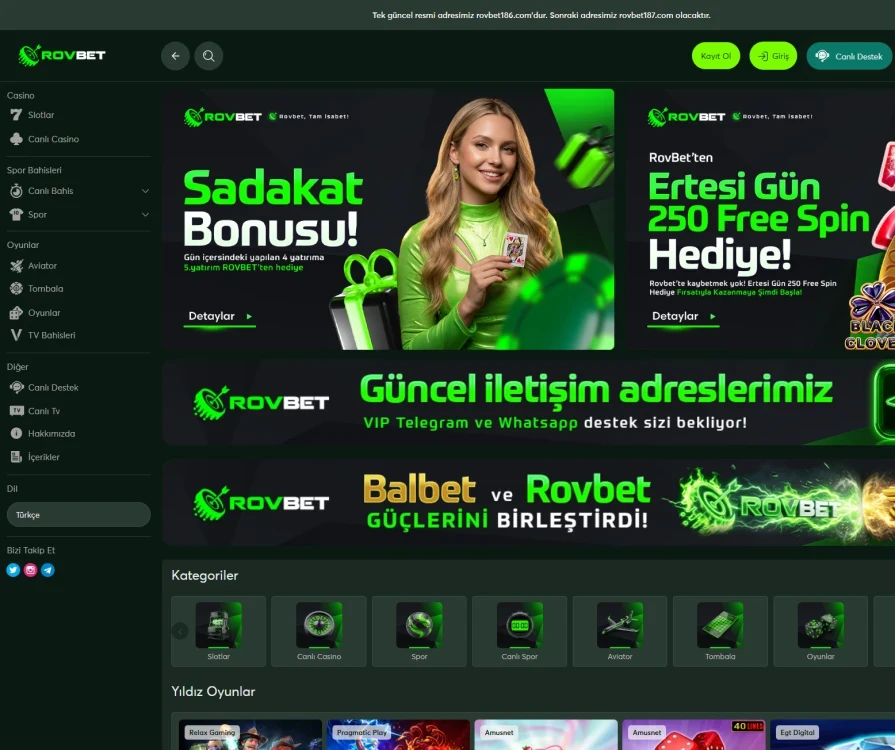Open Tombala in the sidebar

[46, 289]
